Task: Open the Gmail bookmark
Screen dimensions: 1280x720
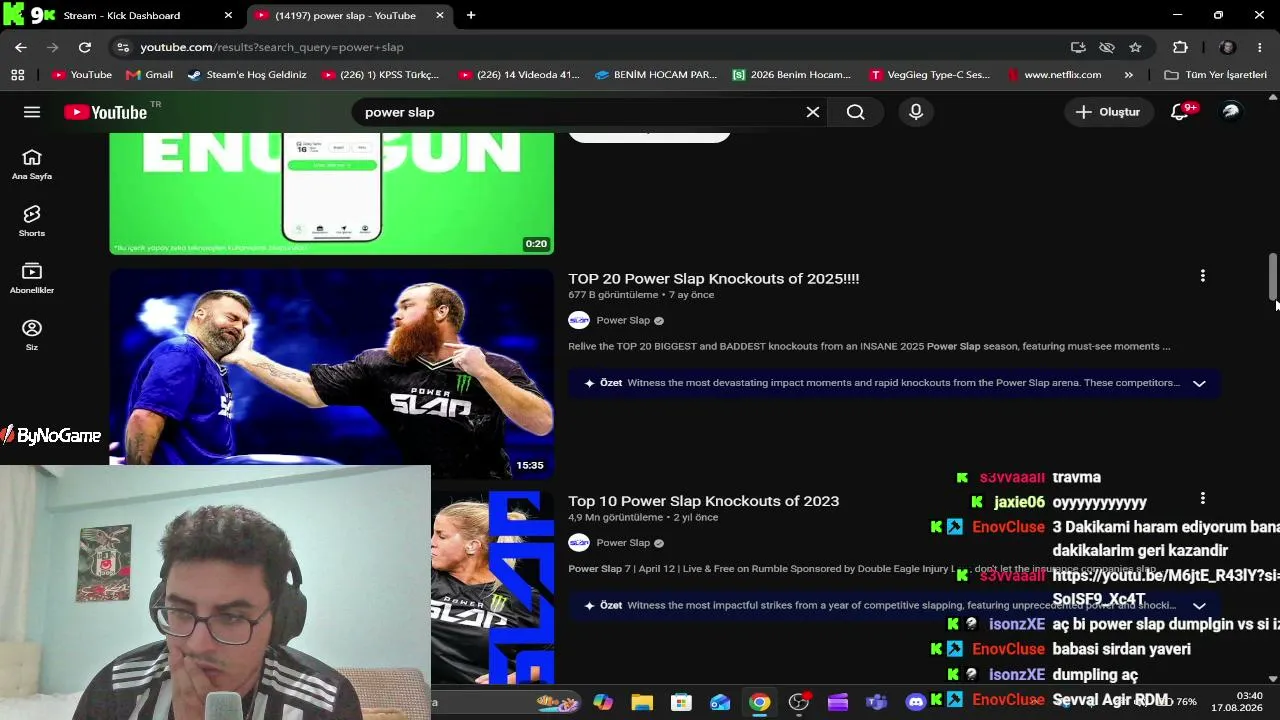Action: tap(150, 75)
